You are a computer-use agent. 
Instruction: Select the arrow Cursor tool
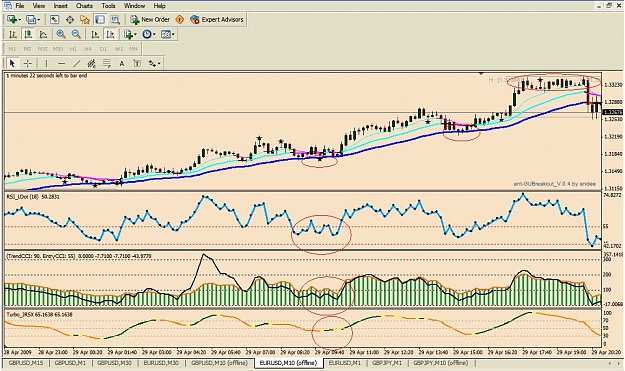12,63
